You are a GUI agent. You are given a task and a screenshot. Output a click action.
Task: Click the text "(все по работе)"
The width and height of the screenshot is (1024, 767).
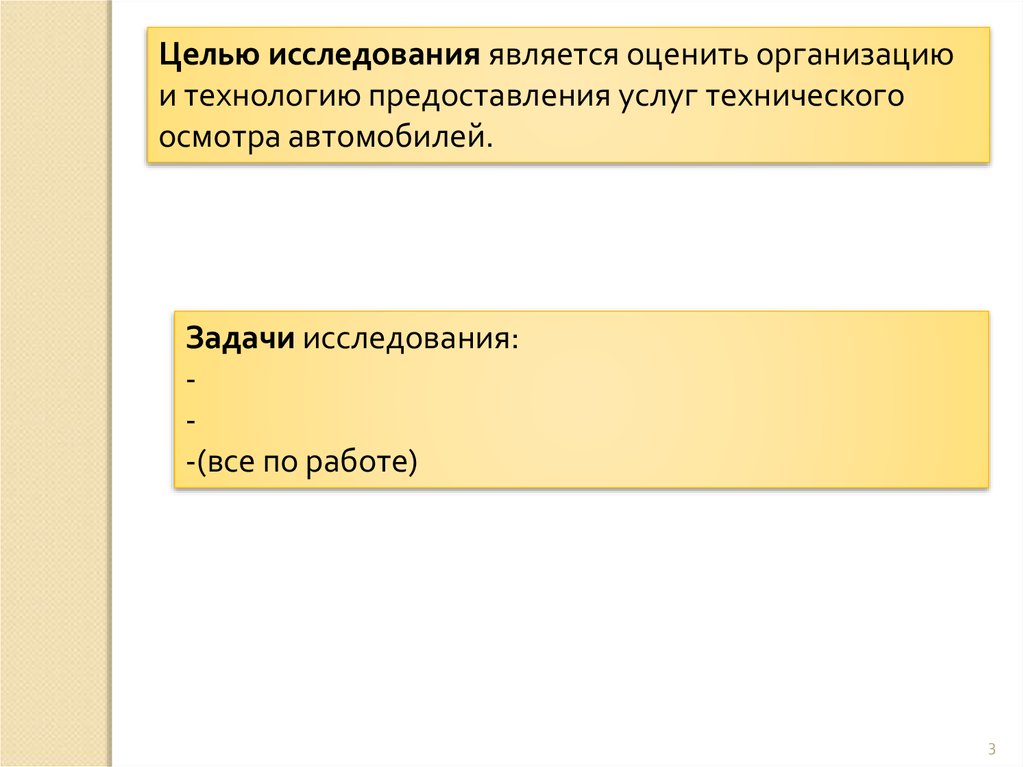coord(304,463)
